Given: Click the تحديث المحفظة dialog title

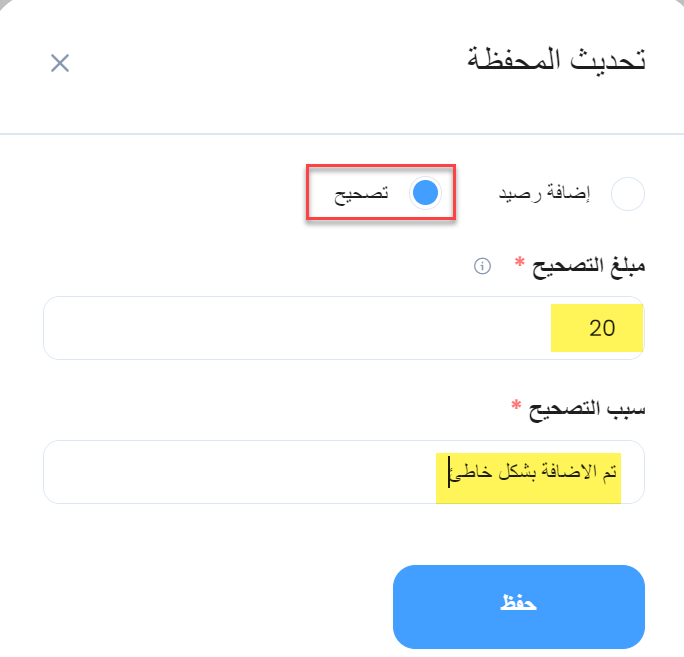Looking at the screenshot, I should point(556,59).
